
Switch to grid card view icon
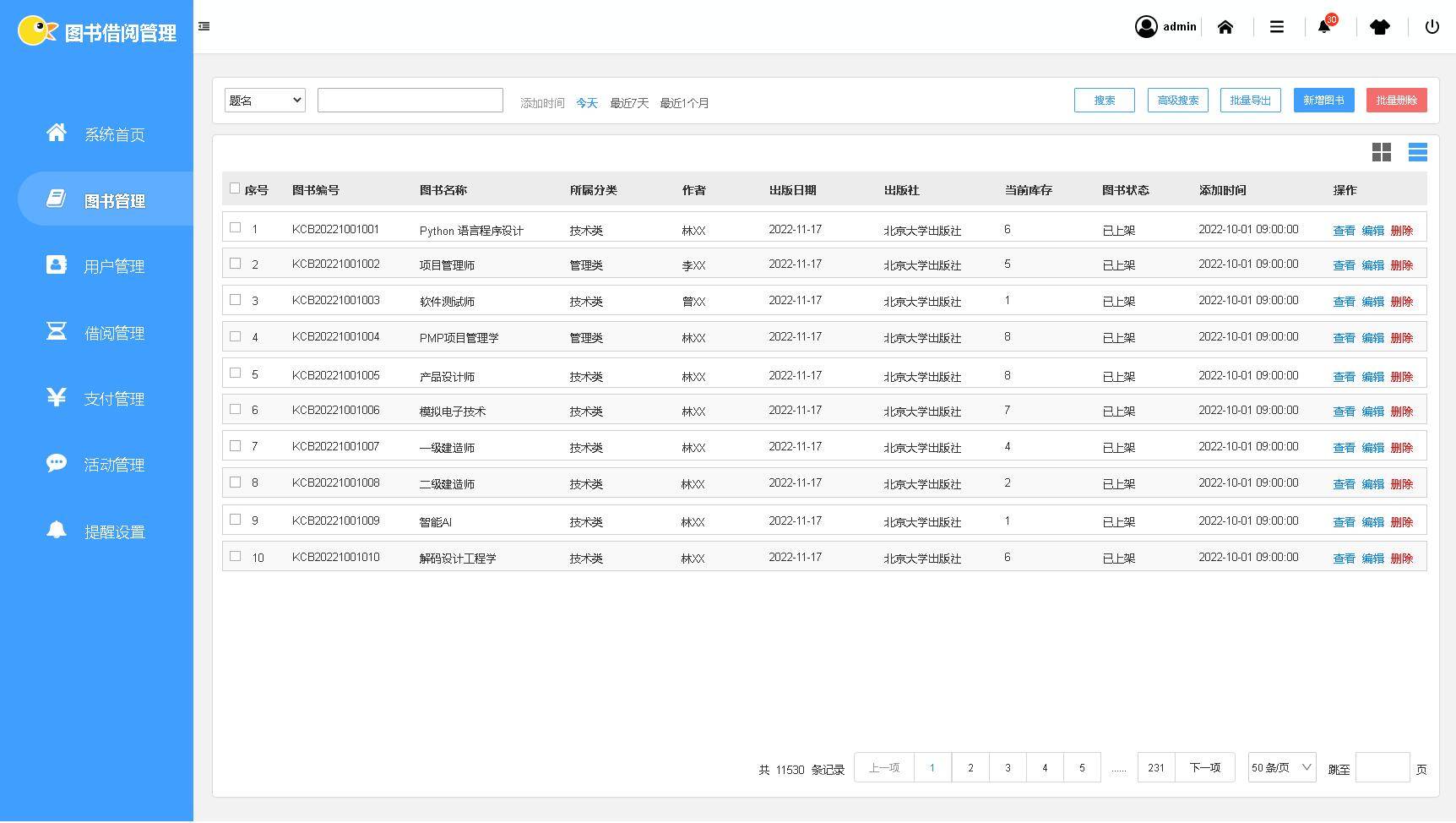[x=1381, y=152]
